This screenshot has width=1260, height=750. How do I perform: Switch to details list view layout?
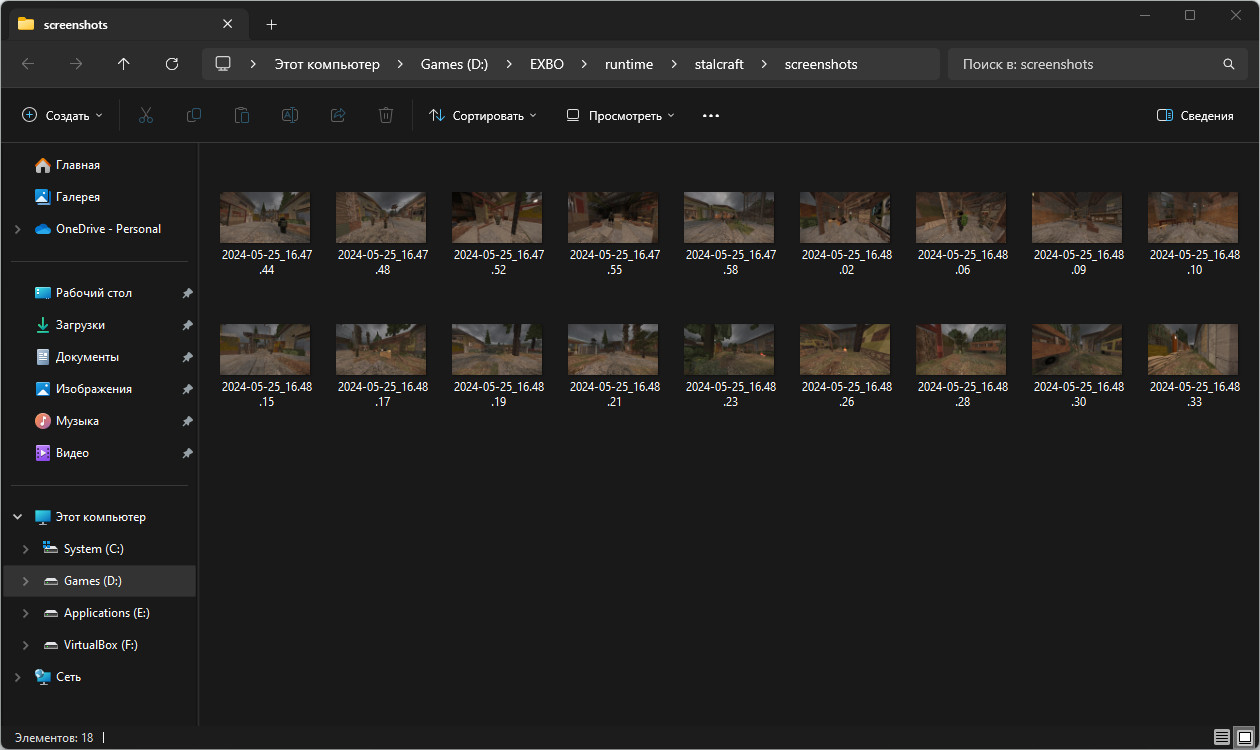tap(1222, 737)
